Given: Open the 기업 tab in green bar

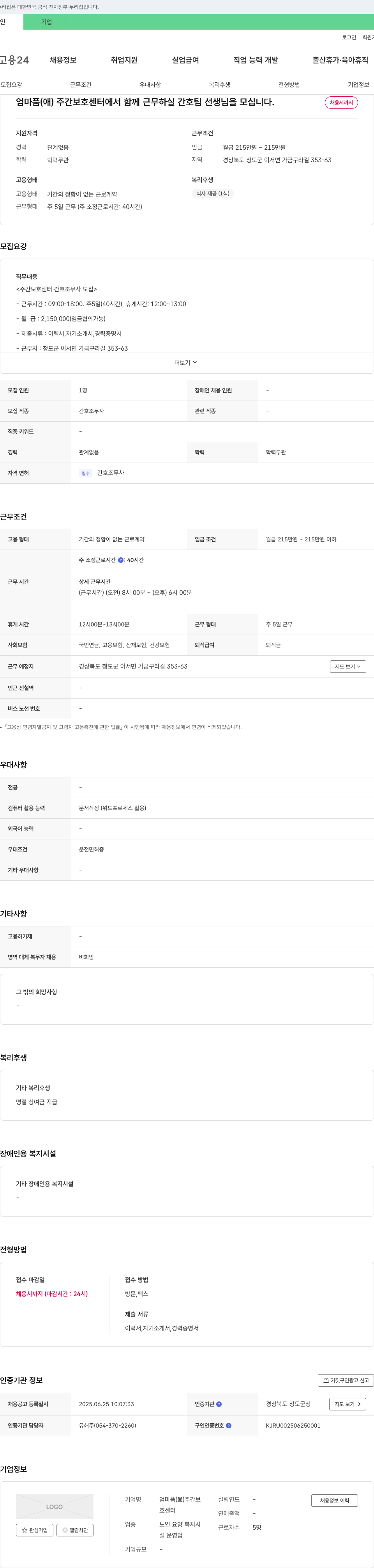Looking at the screenshot, I should (46, 22).
